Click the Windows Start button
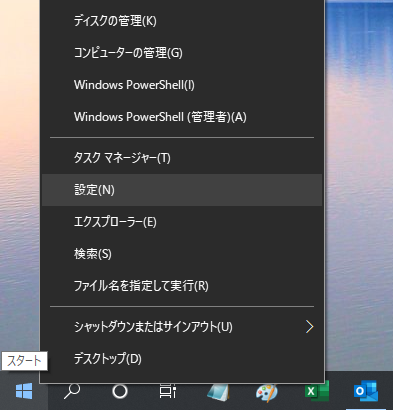This screenshot has width=393, height=410. tap(24, 391)
